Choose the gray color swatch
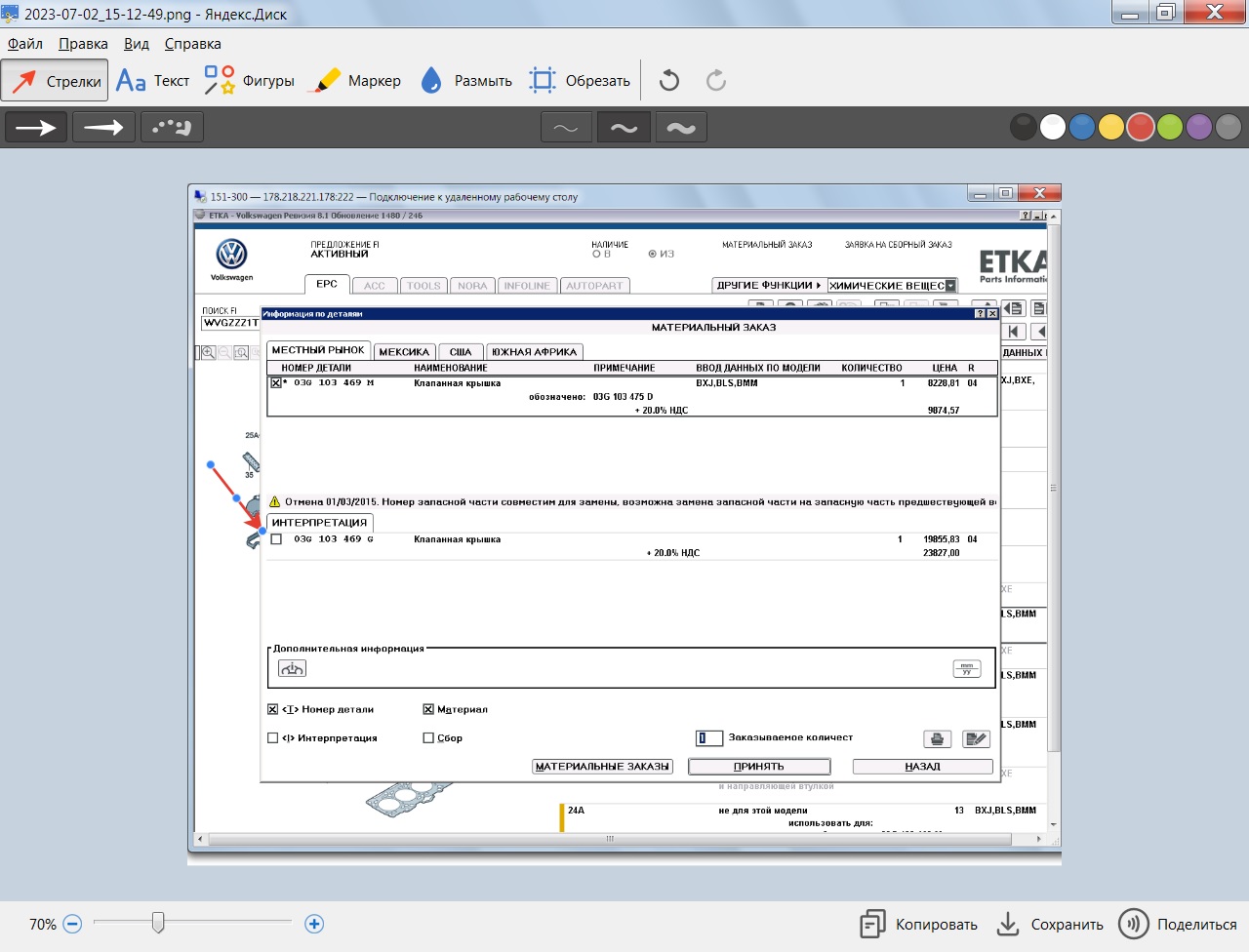The image size is (1249, 952). coord(1229,127)
